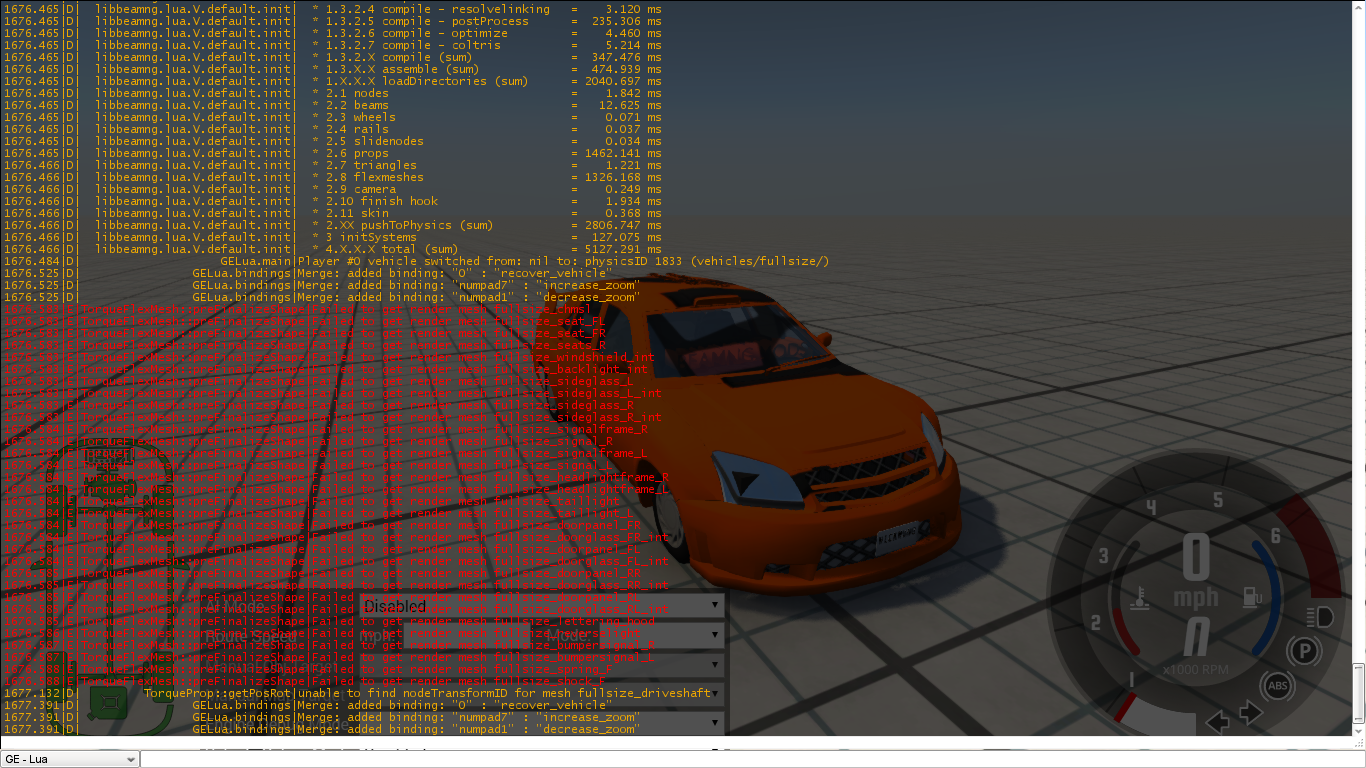Click the '2.11 skin' log line

(x=332, y=213)
